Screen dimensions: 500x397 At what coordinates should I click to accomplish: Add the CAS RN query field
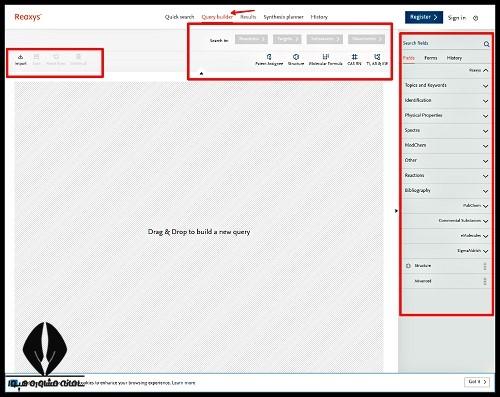click(354, 59)
